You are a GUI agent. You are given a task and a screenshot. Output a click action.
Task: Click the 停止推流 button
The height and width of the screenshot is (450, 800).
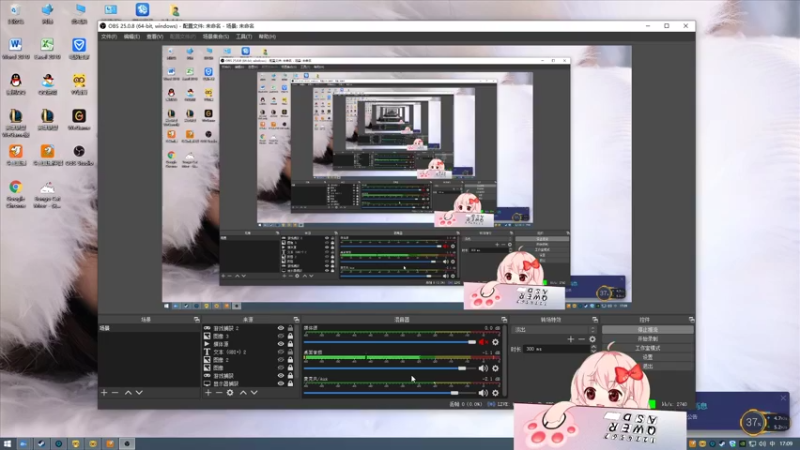pos(647,330)
